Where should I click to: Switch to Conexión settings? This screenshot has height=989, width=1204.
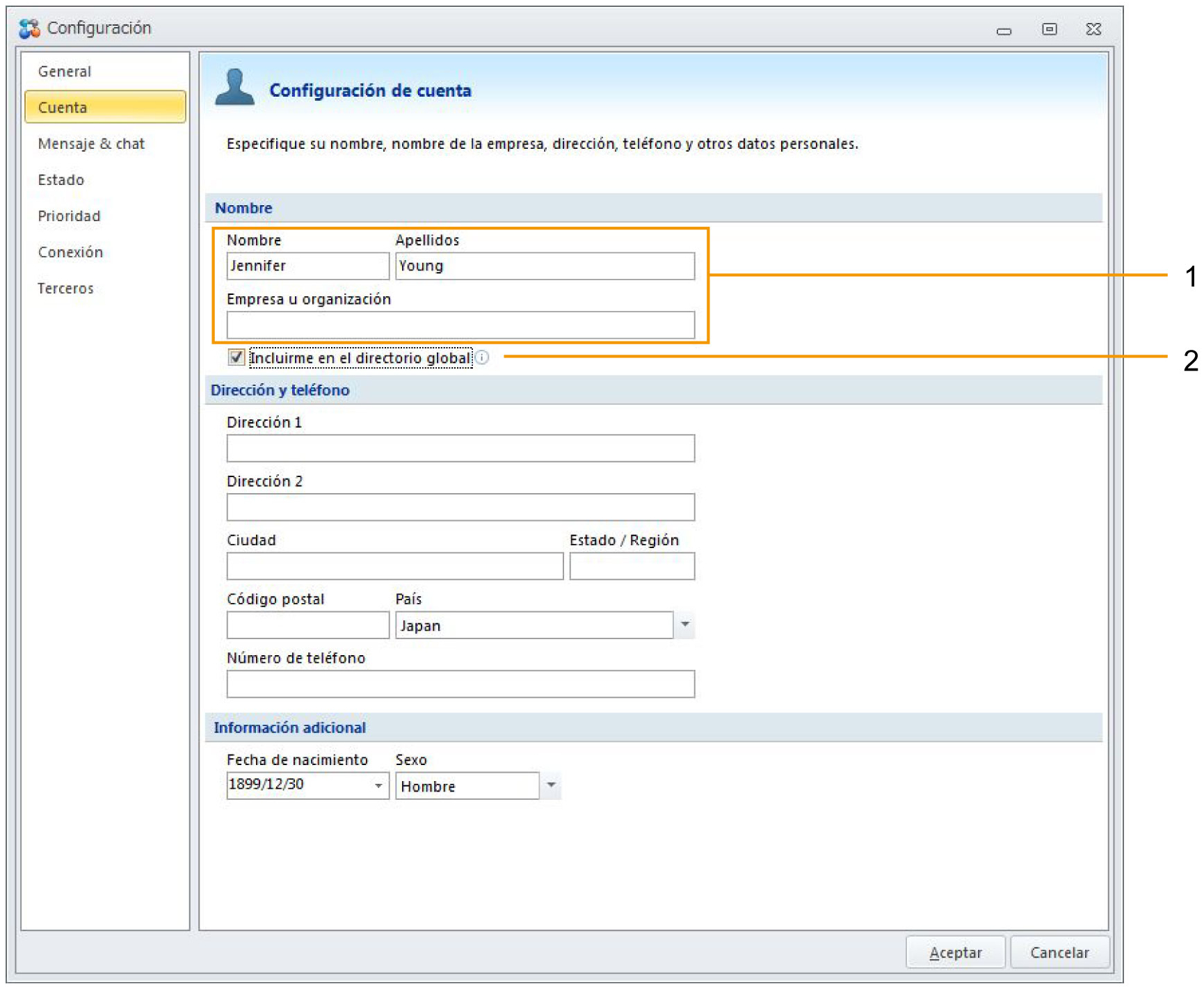[x=105, y=252]
